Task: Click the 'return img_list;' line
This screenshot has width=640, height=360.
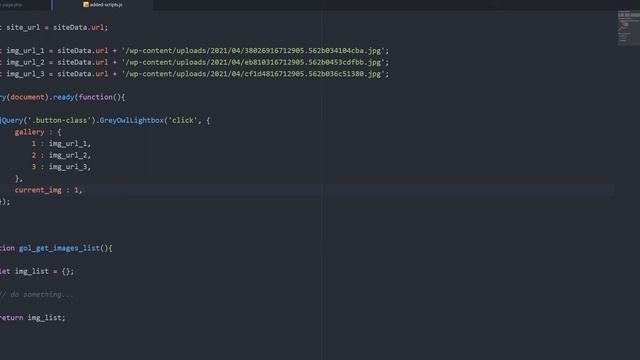Action: [33, 318]
